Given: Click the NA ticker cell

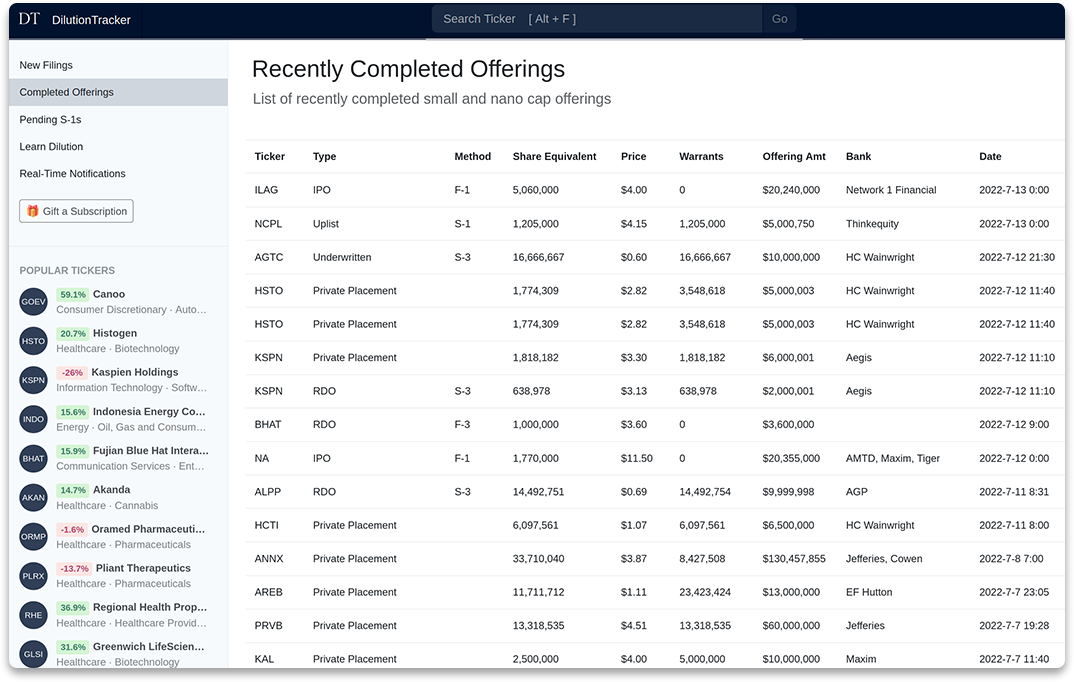Looking at the screenshot, I should [x=262, y=458].
